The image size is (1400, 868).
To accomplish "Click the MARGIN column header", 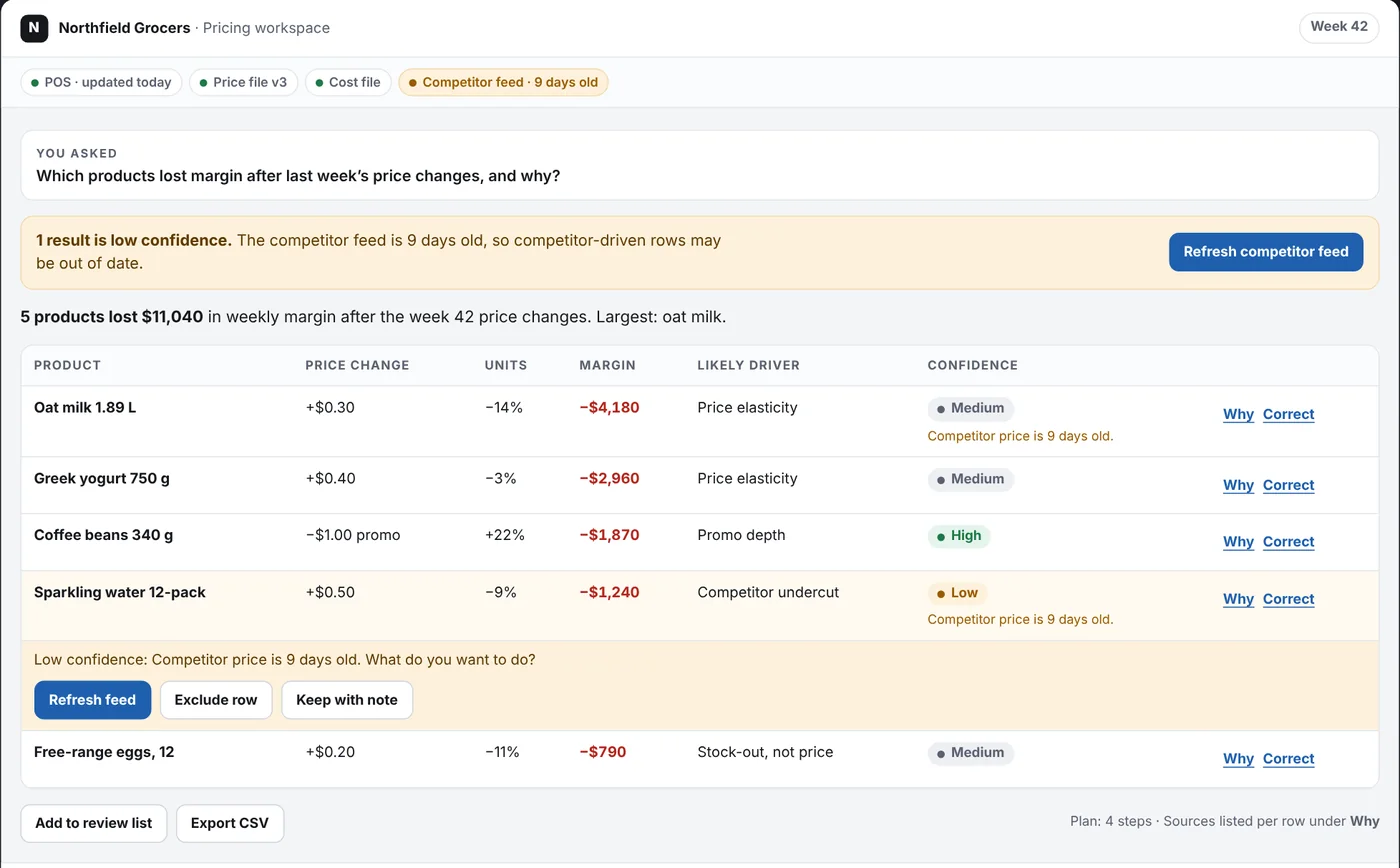I will (x=607, y=365).
